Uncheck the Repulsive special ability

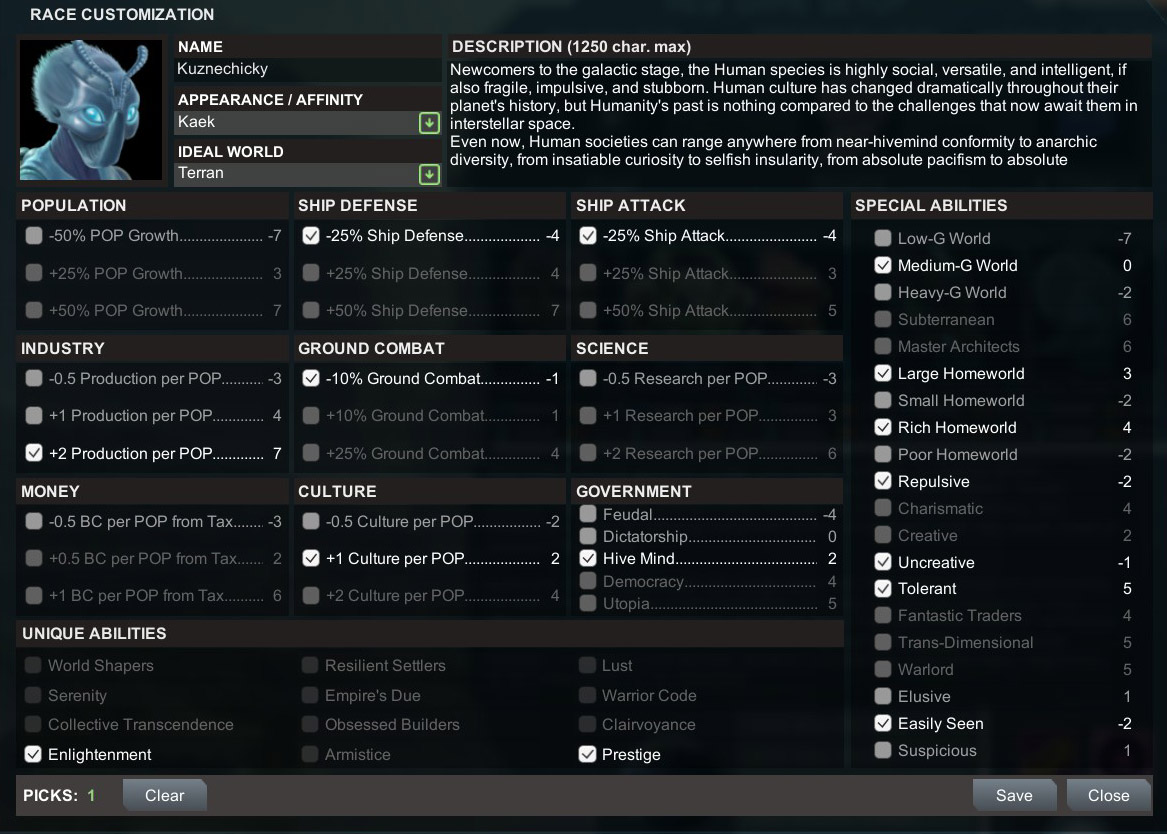pos(883,481)
